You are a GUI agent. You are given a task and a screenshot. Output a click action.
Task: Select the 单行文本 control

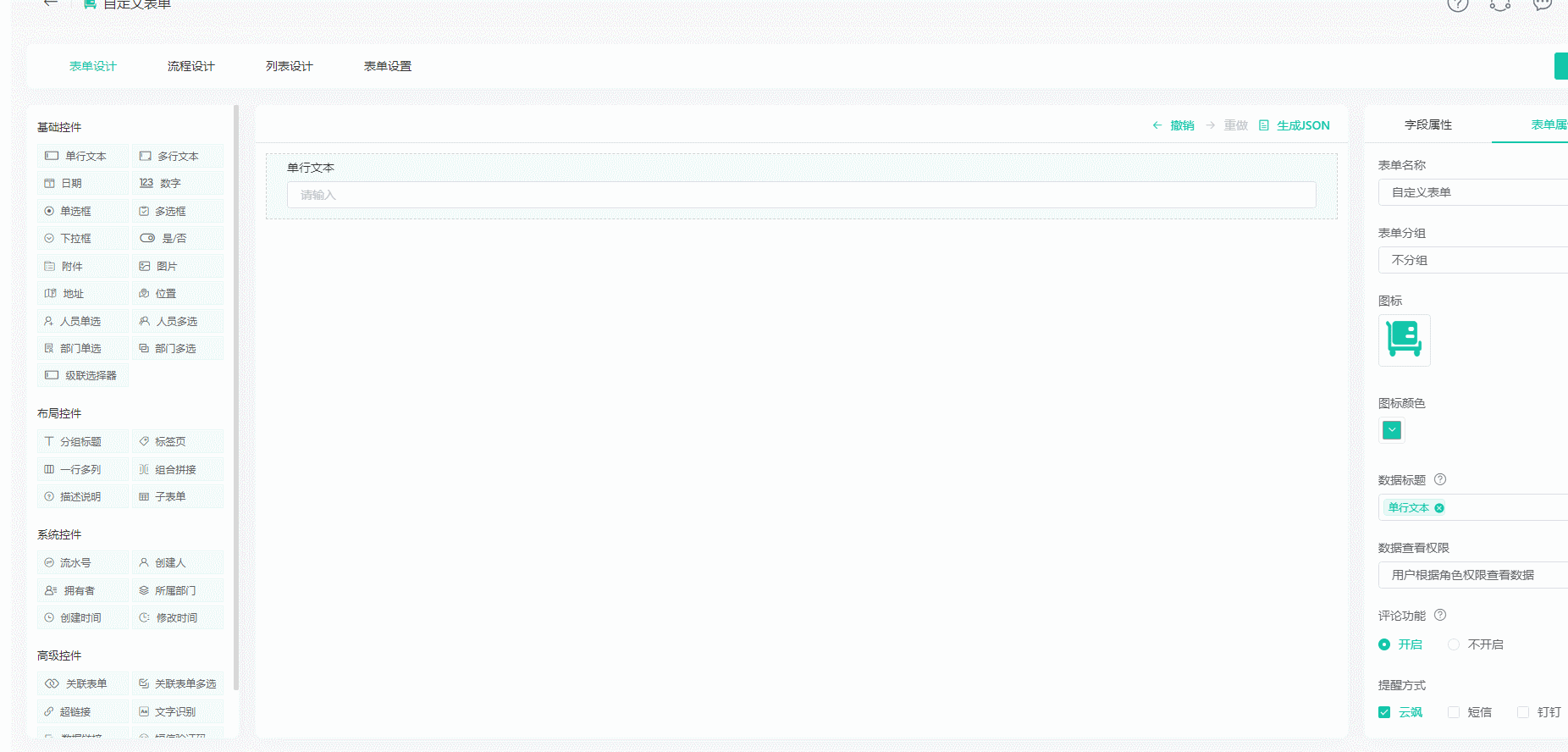pos(83,156)
